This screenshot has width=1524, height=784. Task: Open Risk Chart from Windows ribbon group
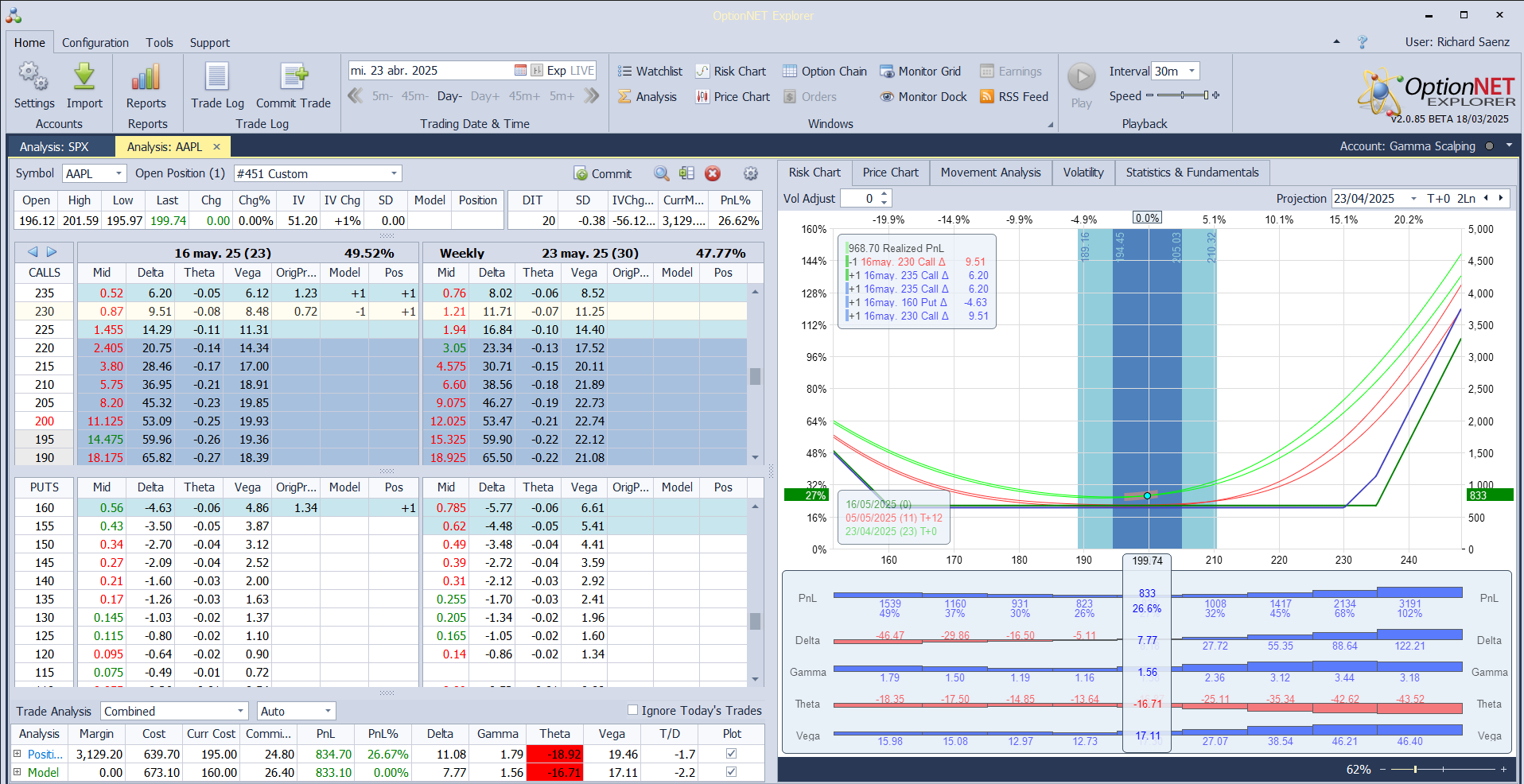731,71
